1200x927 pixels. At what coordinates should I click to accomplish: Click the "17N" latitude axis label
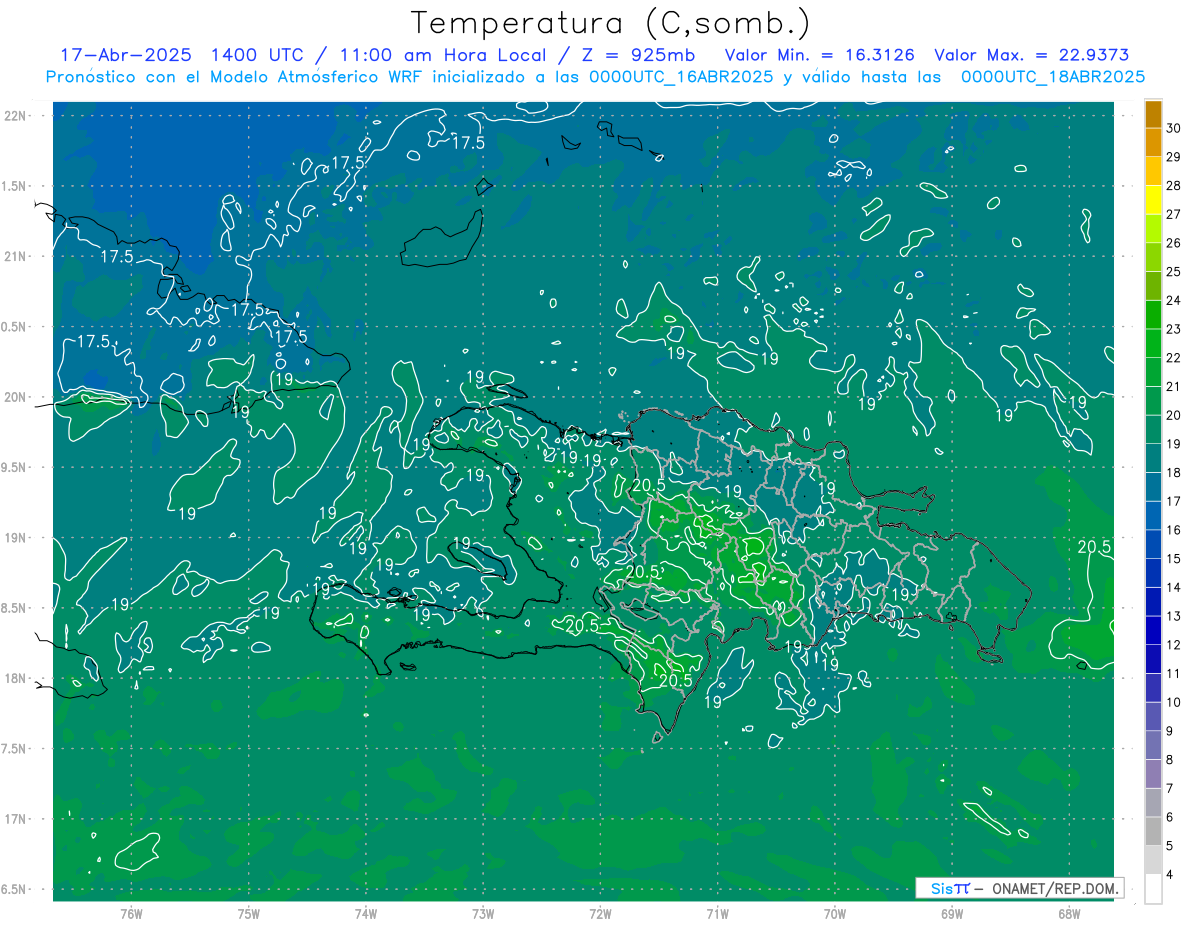coord(15,819)
